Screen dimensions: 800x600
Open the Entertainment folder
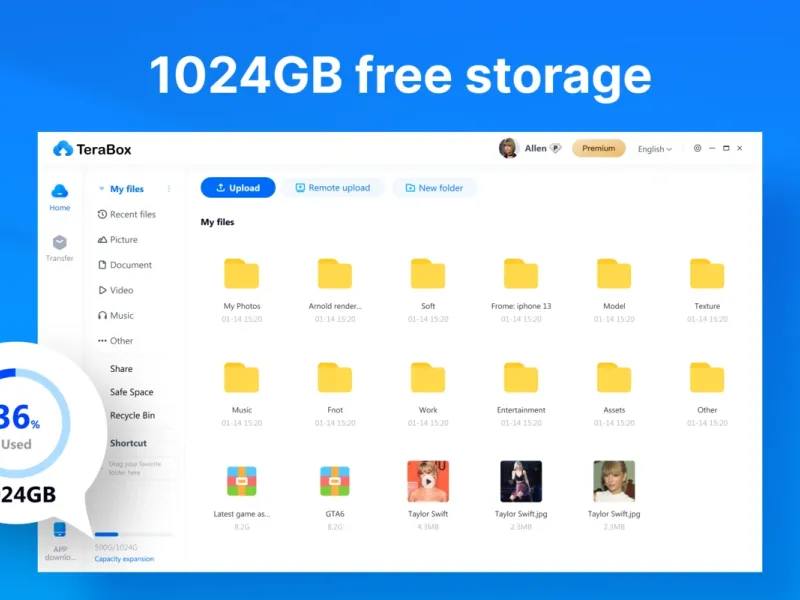tap(521, 378)
